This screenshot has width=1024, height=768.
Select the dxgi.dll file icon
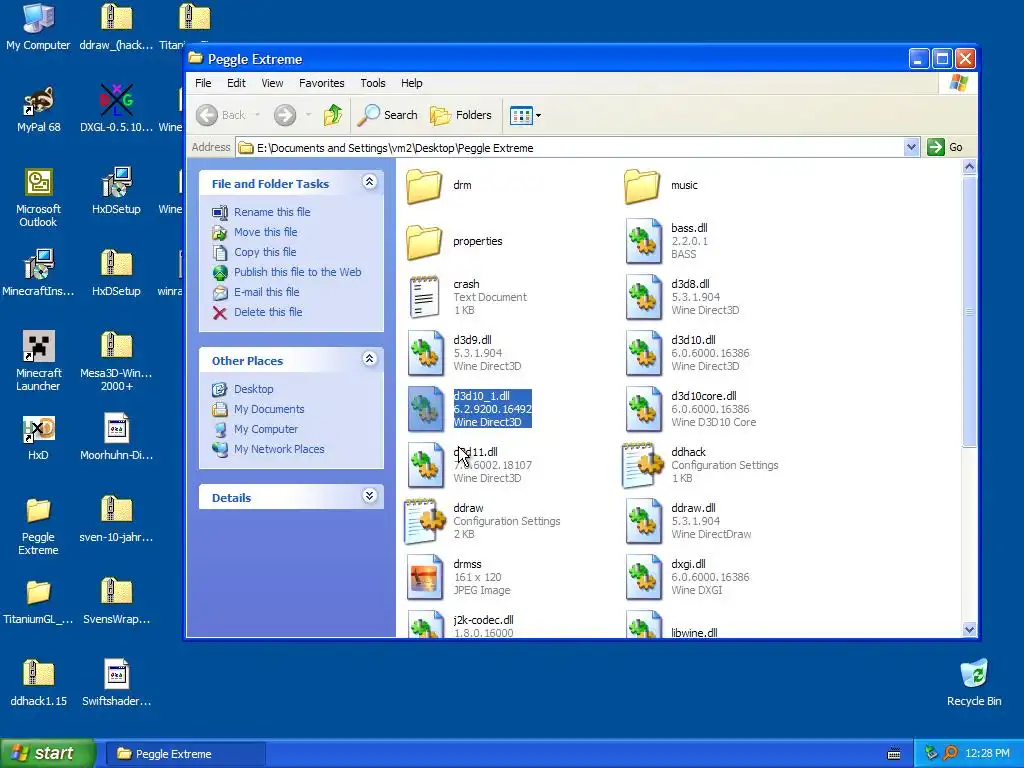click(x=643, y=577)
